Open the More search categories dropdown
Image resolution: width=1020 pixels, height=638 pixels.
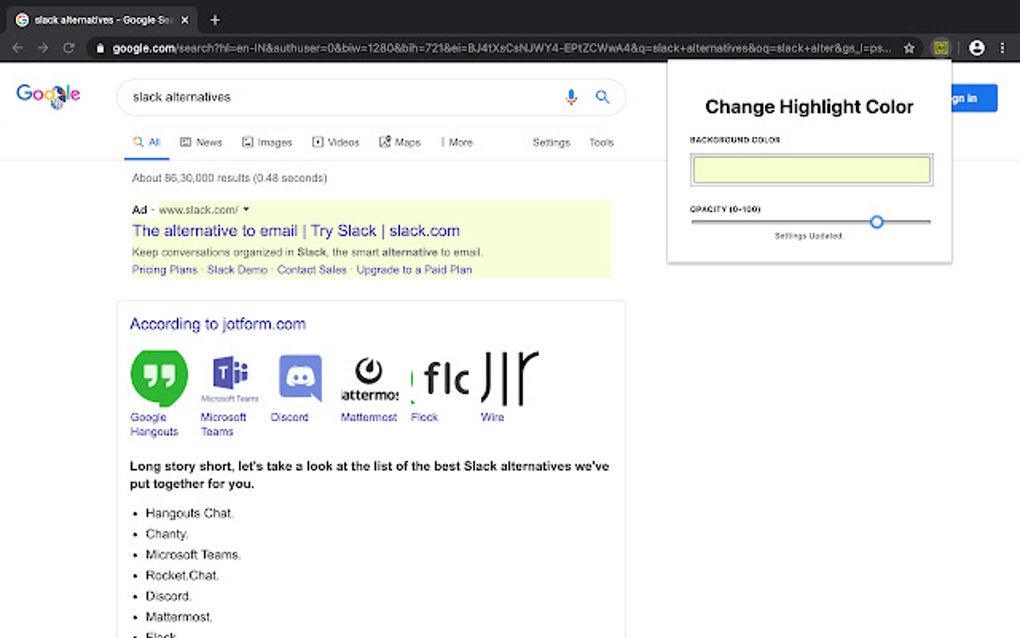tap(456, 142)
